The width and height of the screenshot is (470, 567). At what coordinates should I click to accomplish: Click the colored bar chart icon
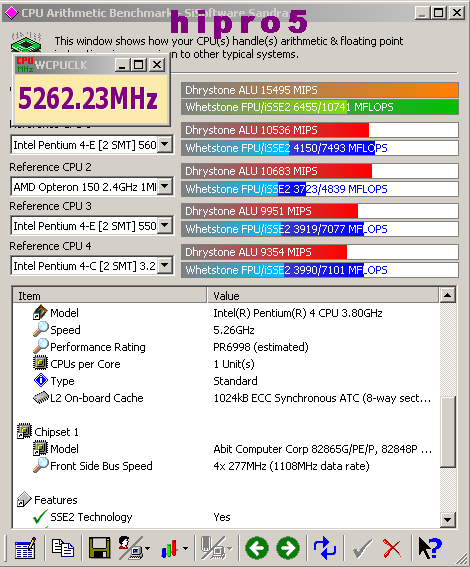169,549
